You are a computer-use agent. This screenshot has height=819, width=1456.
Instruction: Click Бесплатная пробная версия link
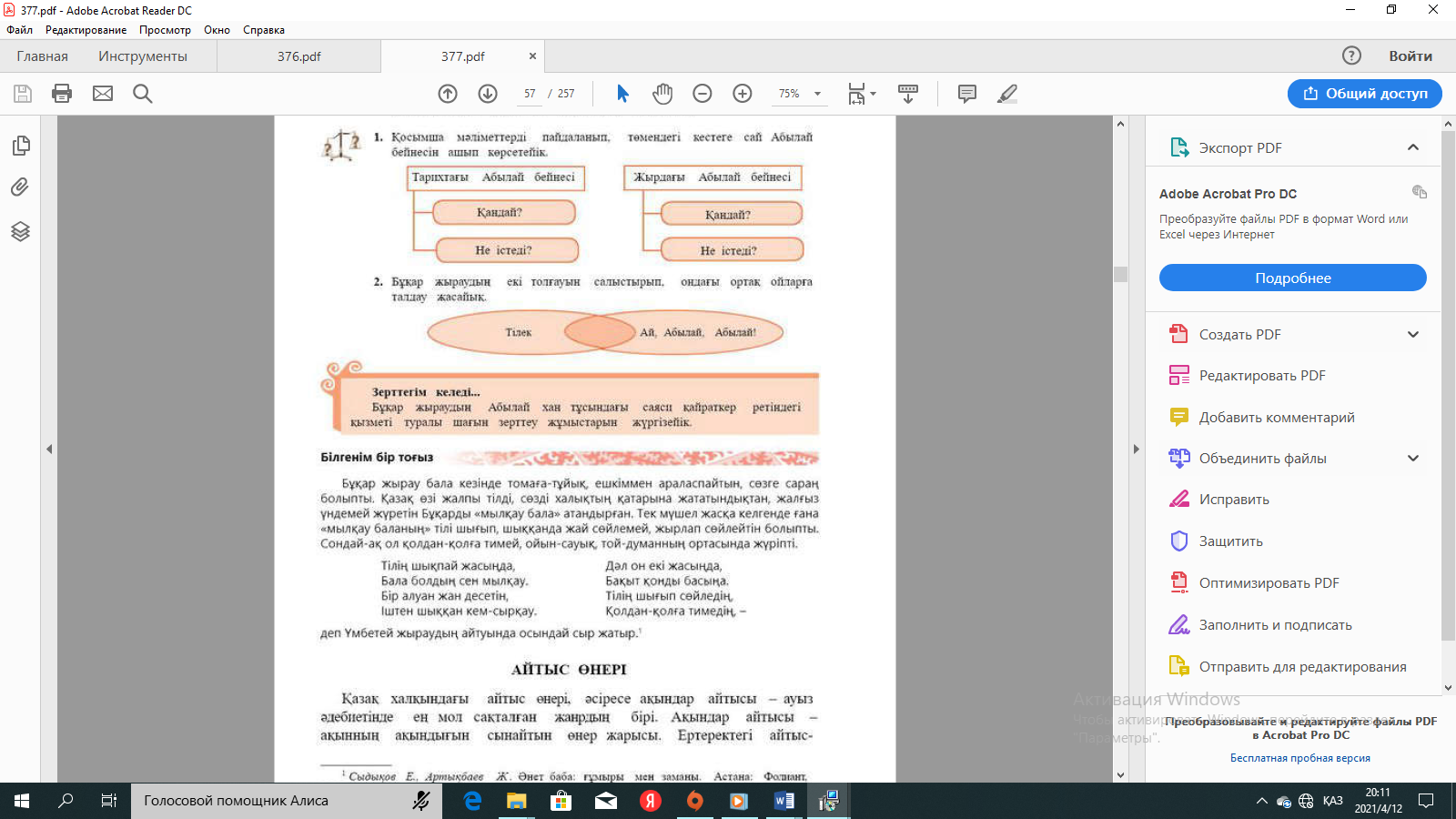point(1299,757)
